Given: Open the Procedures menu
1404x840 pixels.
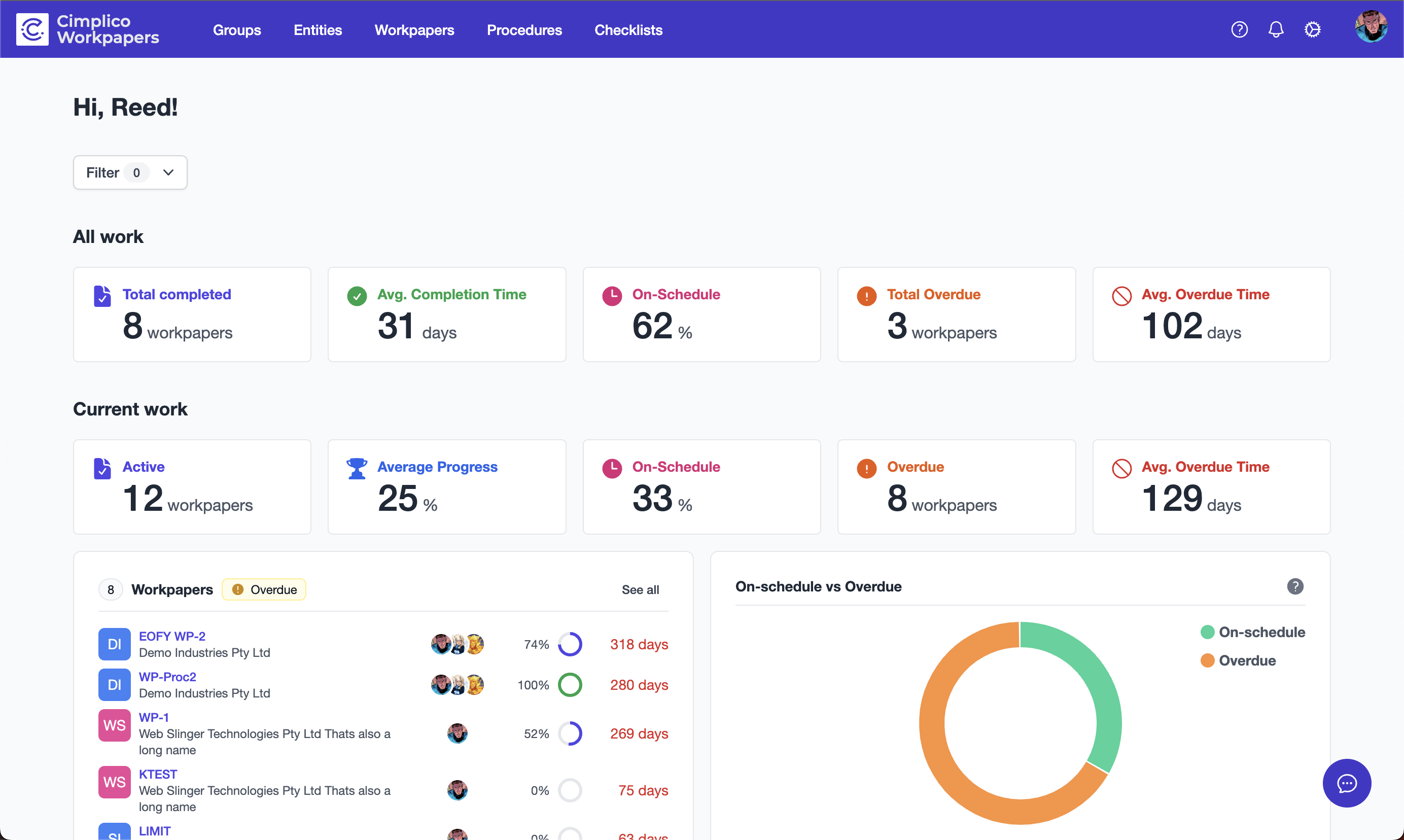Looking at the screenshot, I should point(524,30).
